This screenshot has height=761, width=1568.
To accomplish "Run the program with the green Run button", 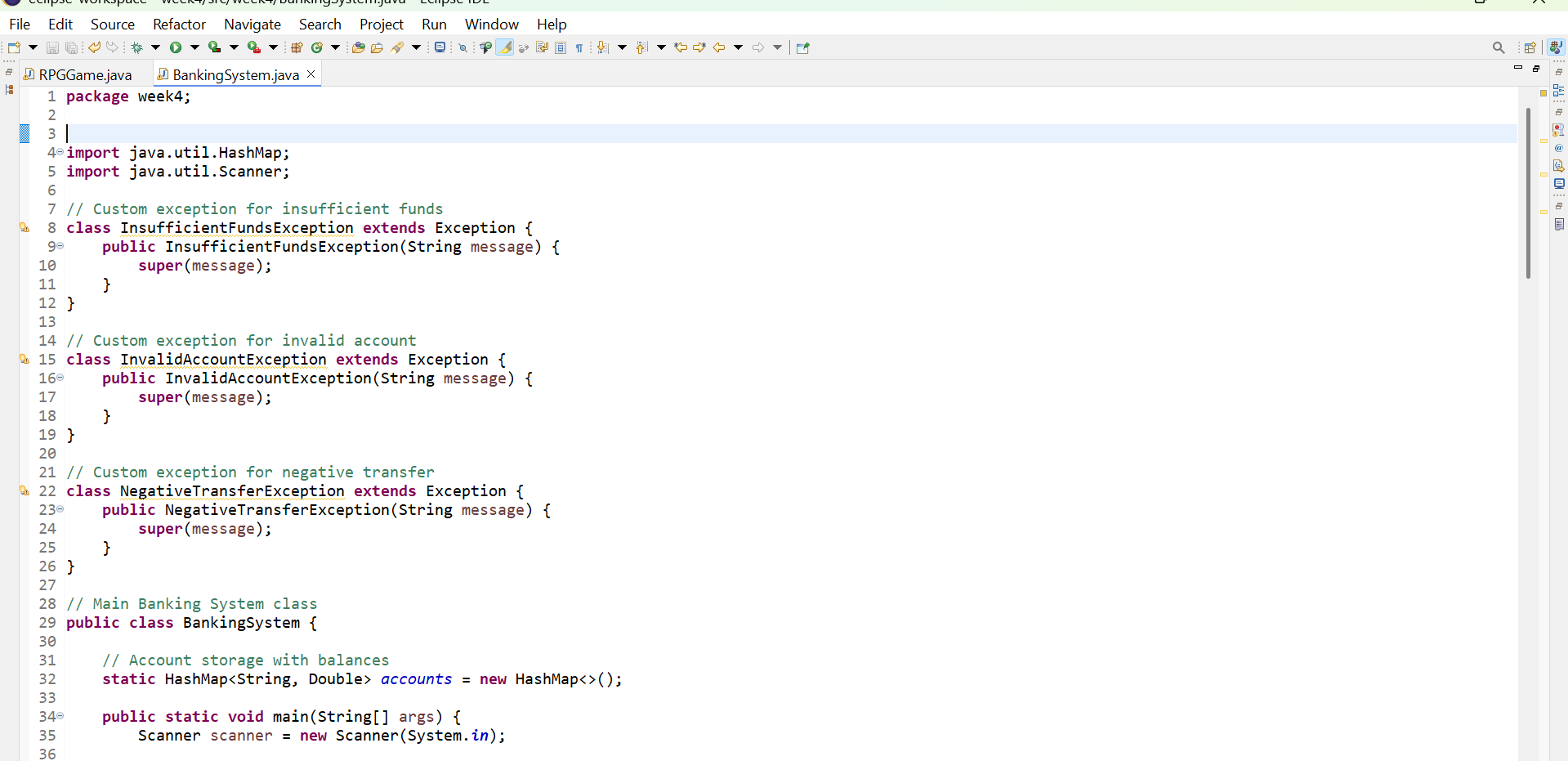I will tap(176, 48).
